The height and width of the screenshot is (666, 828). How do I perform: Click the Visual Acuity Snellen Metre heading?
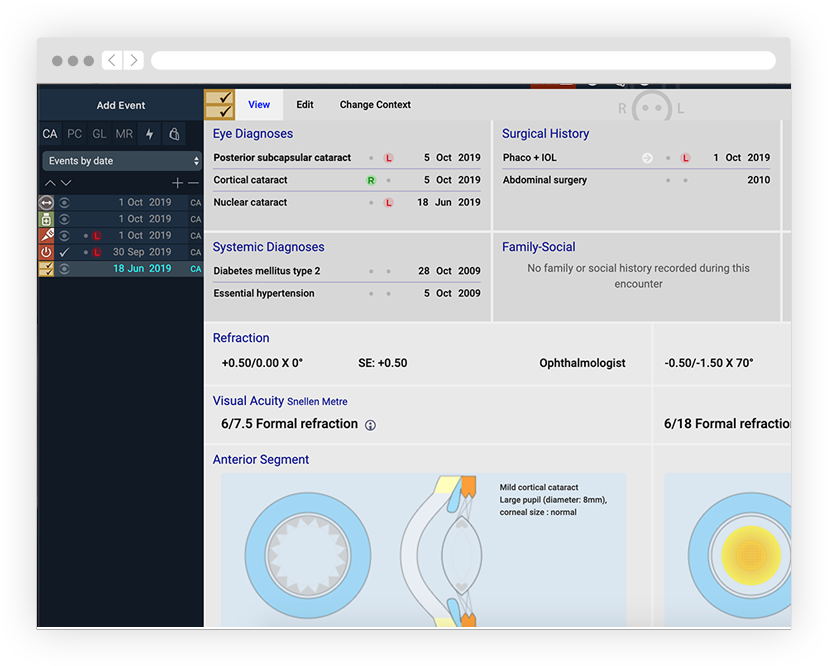click(280, 401)
